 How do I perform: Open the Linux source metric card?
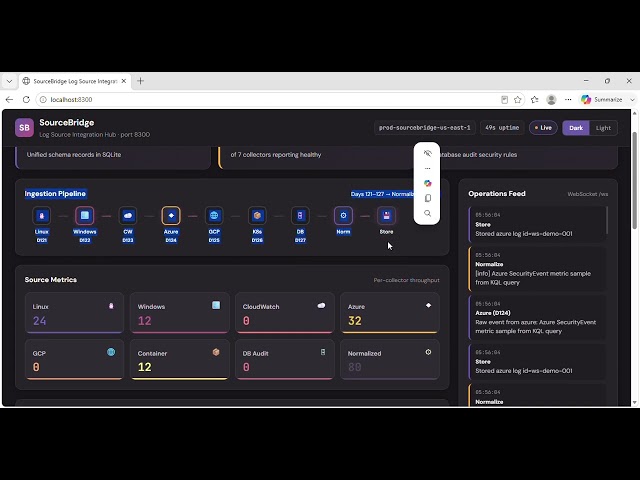point(74,313)
